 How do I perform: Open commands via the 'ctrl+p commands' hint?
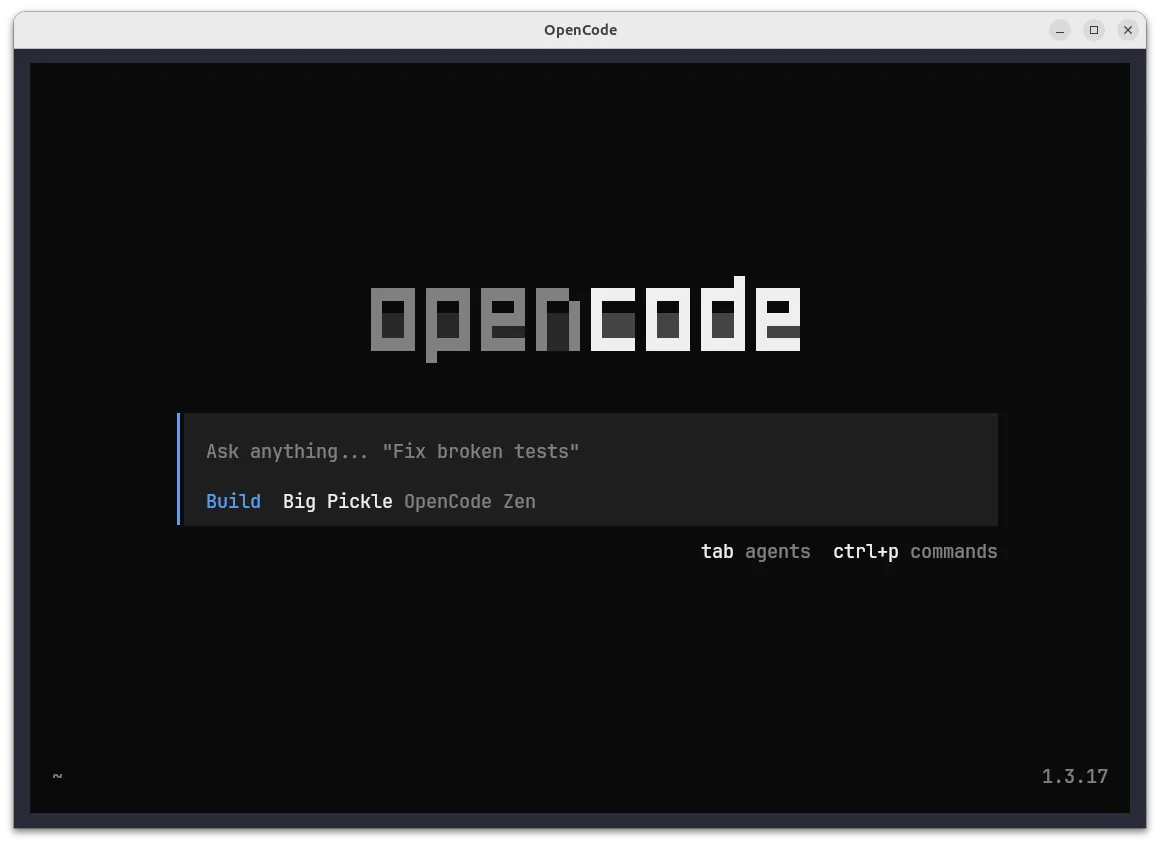914,551
